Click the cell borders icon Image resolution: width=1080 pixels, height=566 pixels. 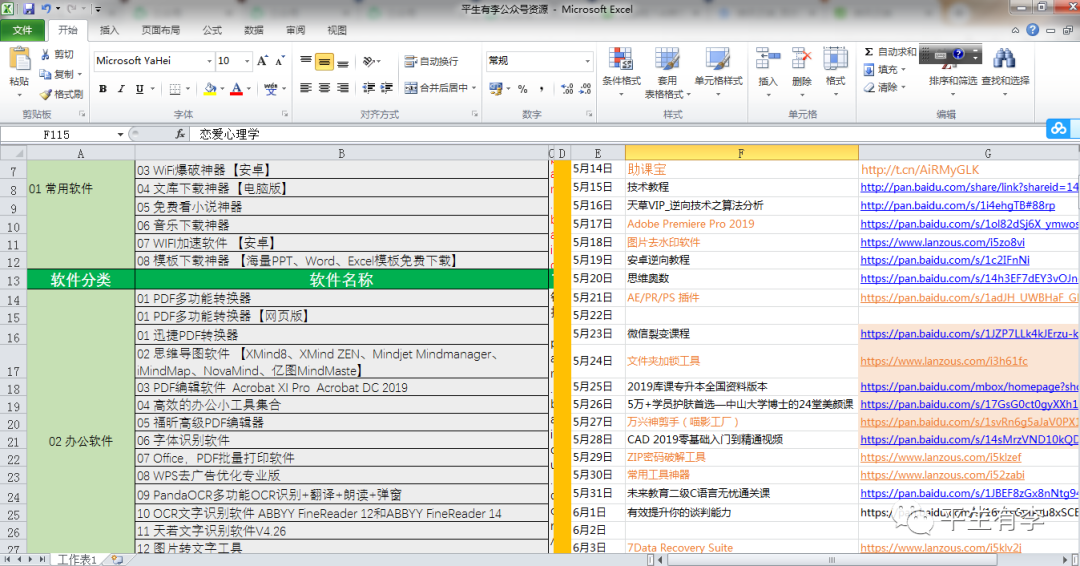[175, 89]
